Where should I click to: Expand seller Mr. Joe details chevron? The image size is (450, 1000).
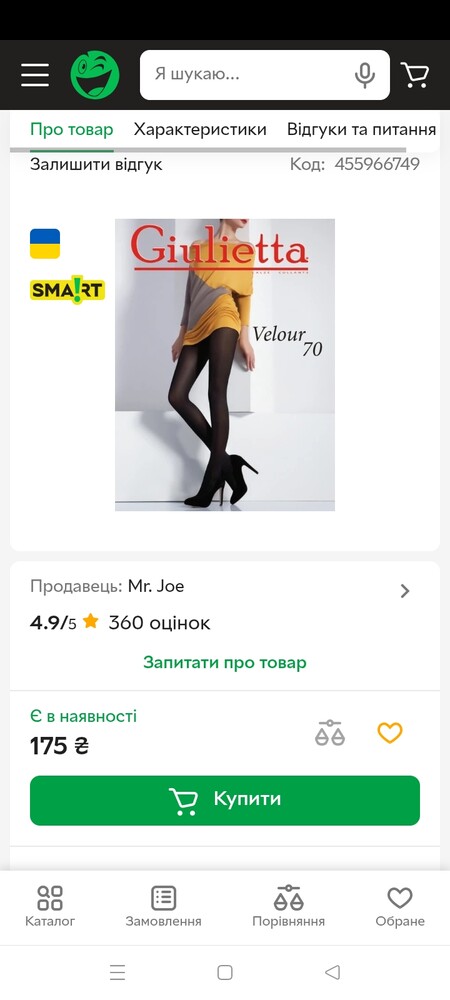pyautogui.click(x=405, y=591)
